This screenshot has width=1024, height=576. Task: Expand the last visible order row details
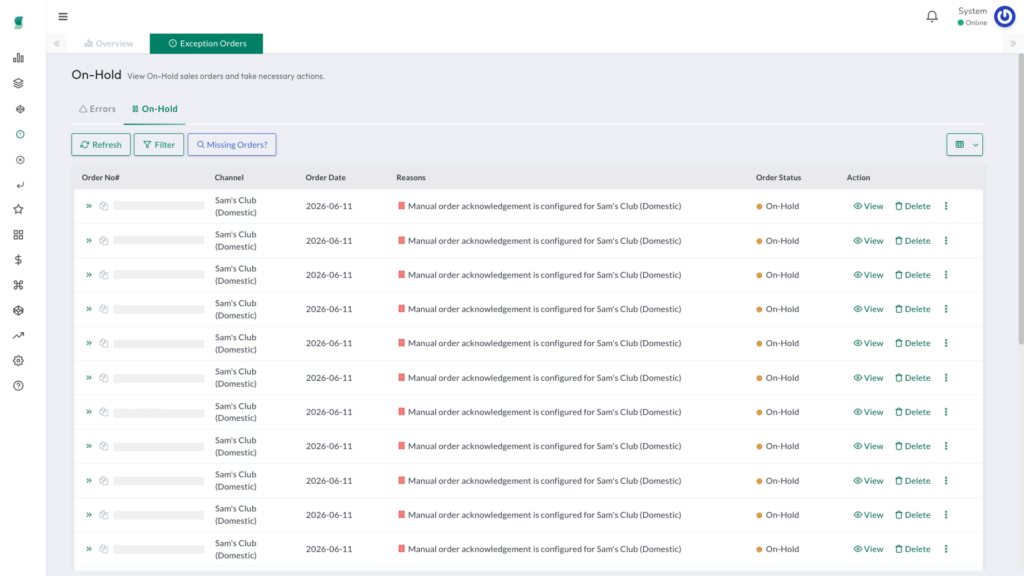[x=89, y=549]
